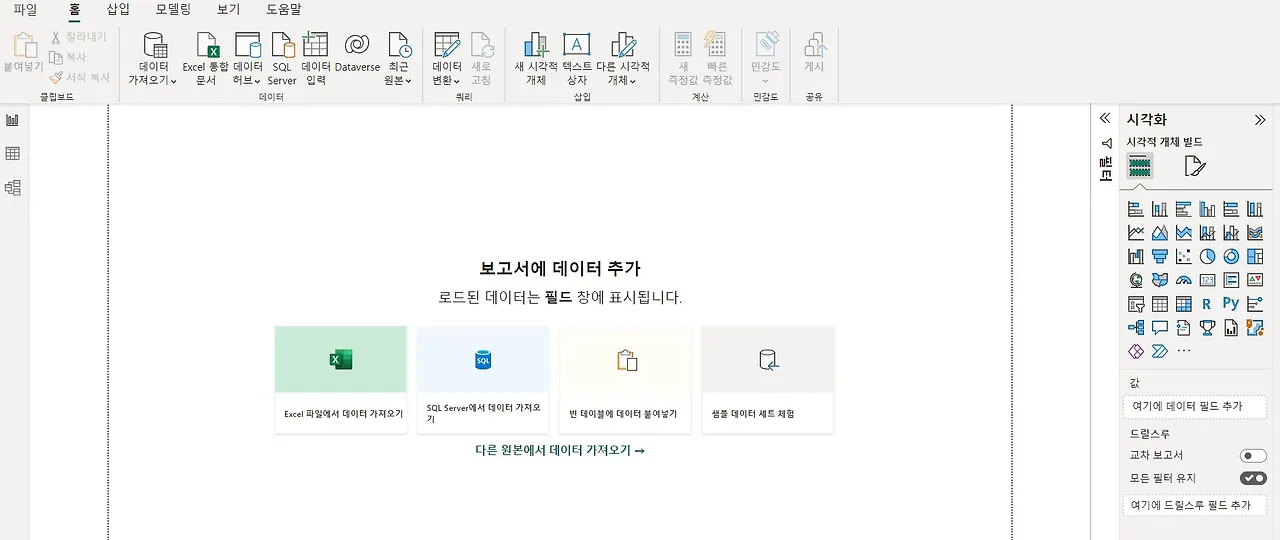Click 빈 테이블에 데이터 붙여넣기 card
Viewport: 1280px width, 540px height.
[x=625, y=379]
